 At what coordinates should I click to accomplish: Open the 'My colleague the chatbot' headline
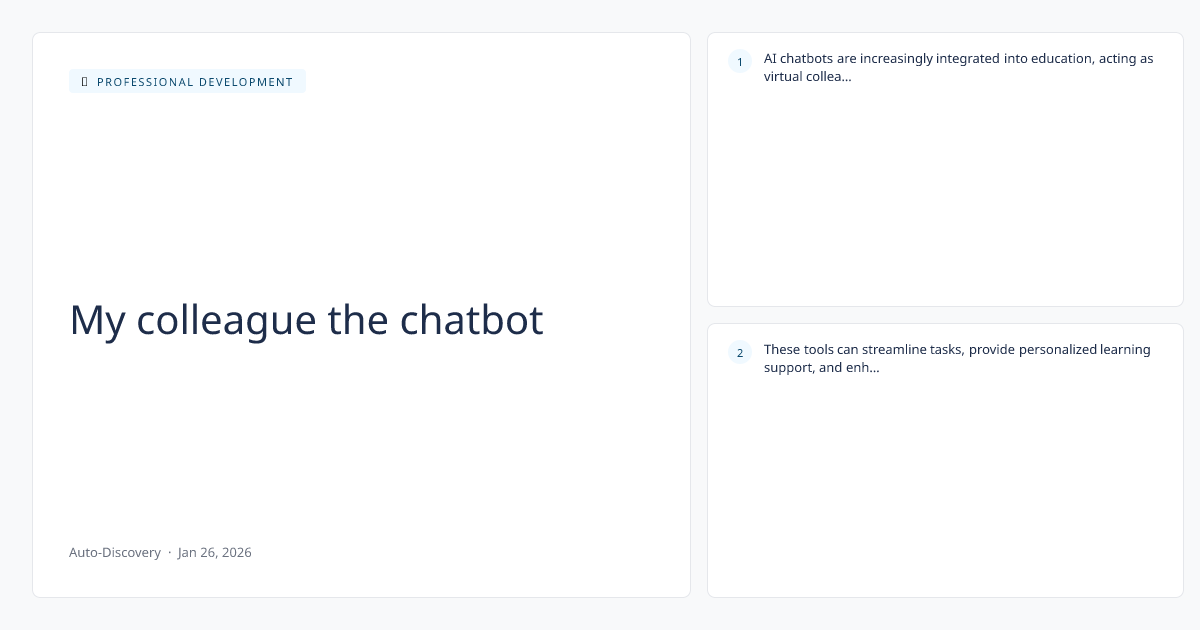(x=306, y=320)
